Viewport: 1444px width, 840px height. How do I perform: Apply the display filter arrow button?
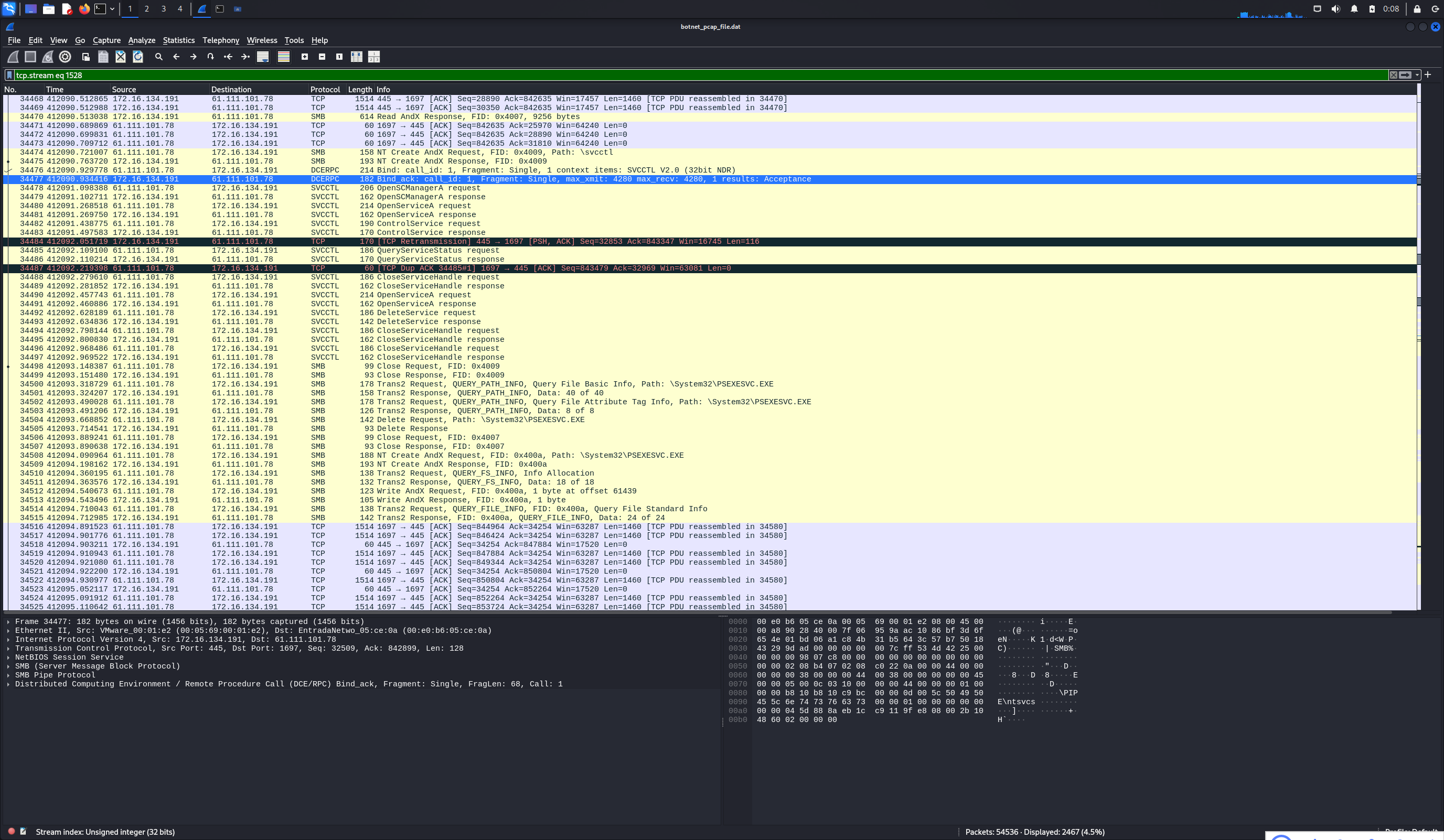click(1405, 75)
